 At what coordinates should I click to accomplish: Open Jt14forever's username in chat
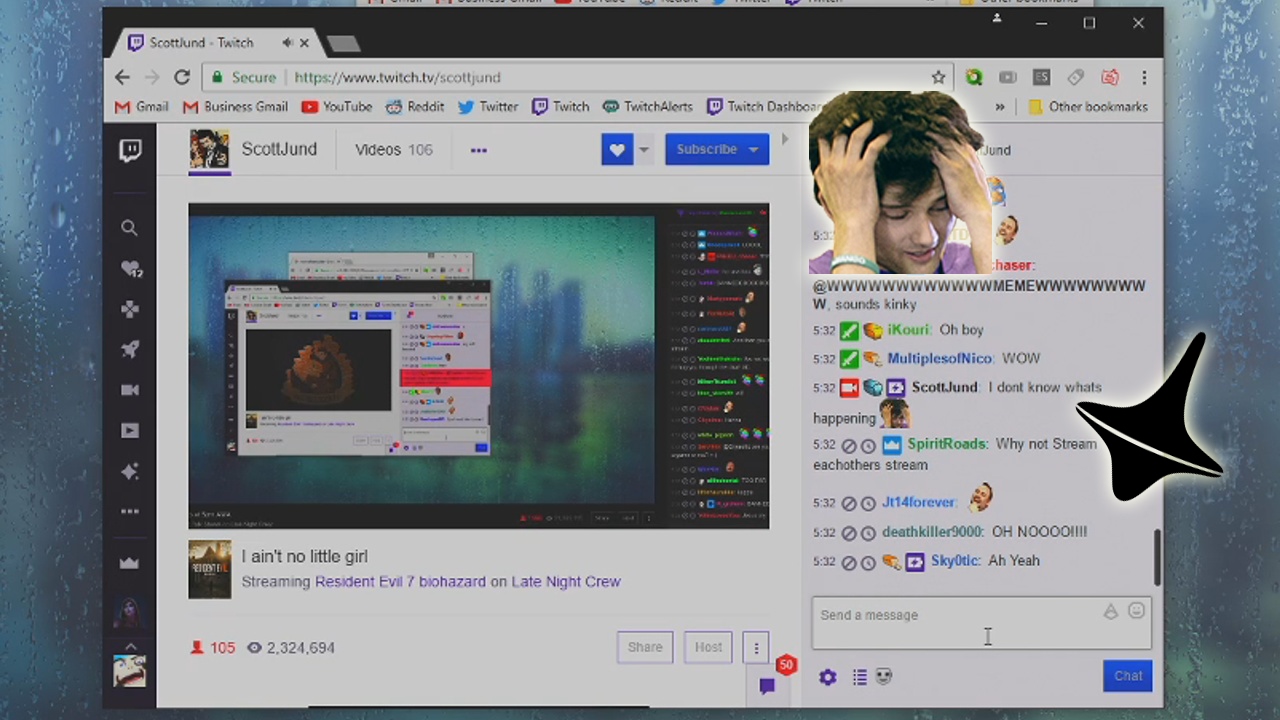[x=919, y=503]
